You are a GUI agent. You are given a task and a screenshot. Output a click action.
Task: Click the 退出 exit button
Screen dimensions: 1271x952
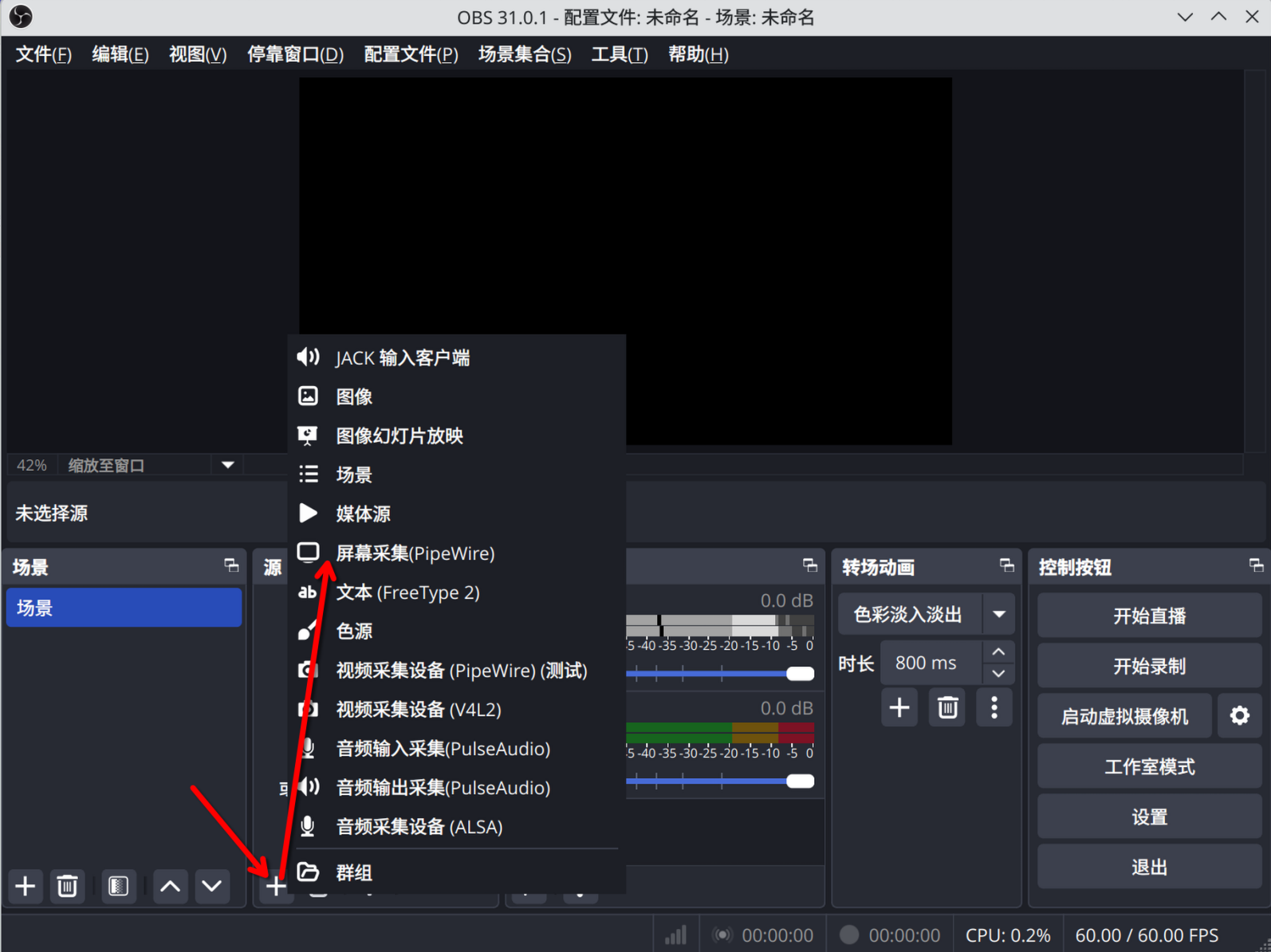click(x=1149, y=867)
